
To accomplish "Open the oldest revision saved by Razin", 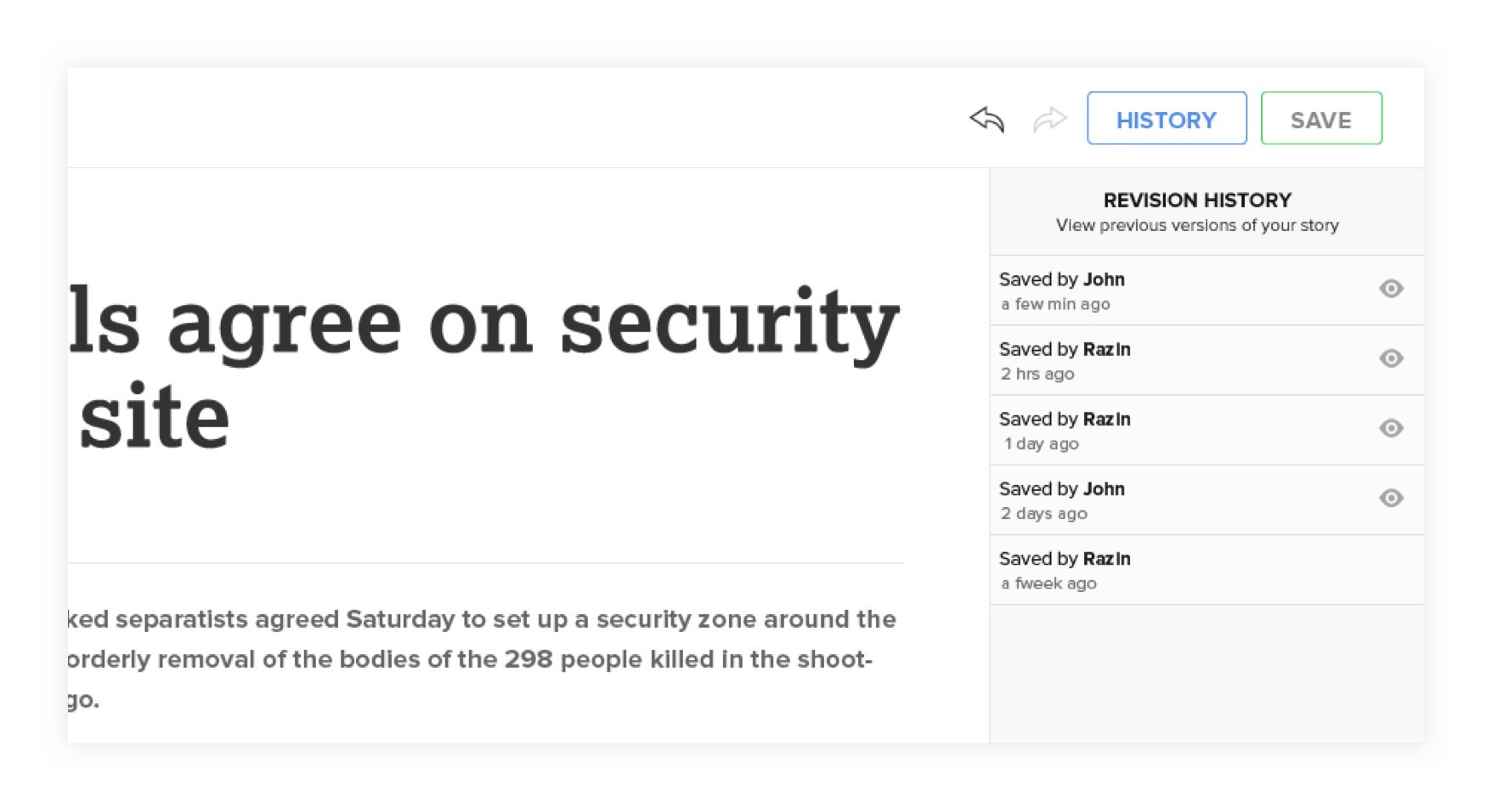I will pyautogui.click(x=1065, y=570).
